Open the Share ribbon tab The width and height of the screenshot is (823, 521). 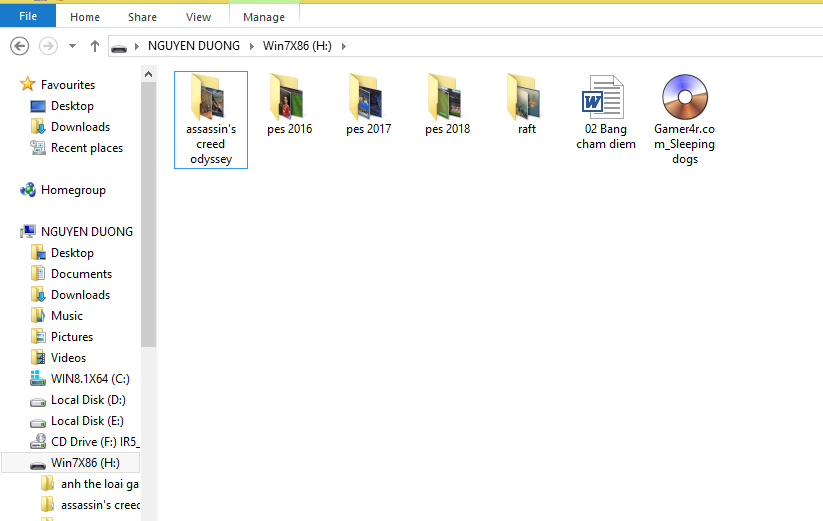coord(142,17)
